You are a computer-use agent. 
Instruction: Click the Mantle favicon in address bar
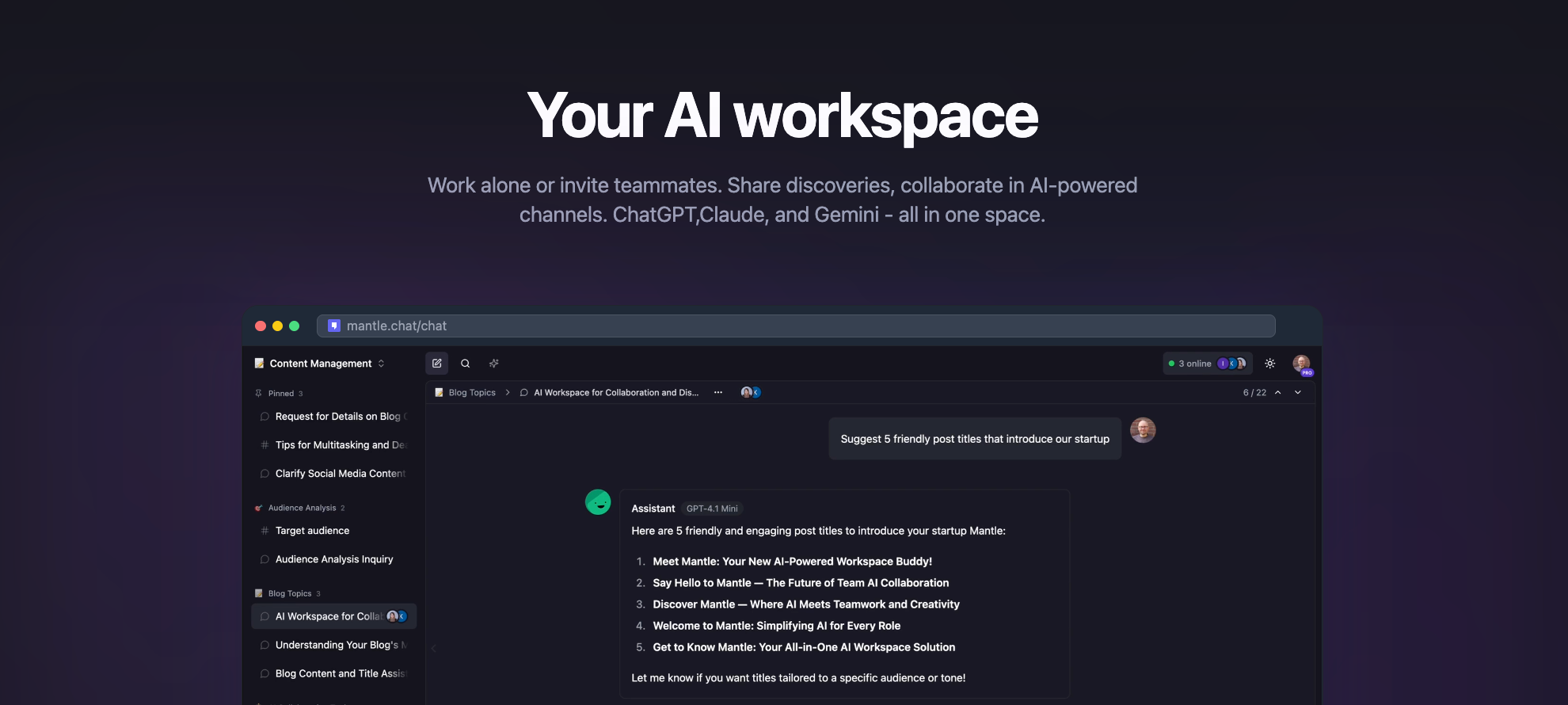[334, 326]
